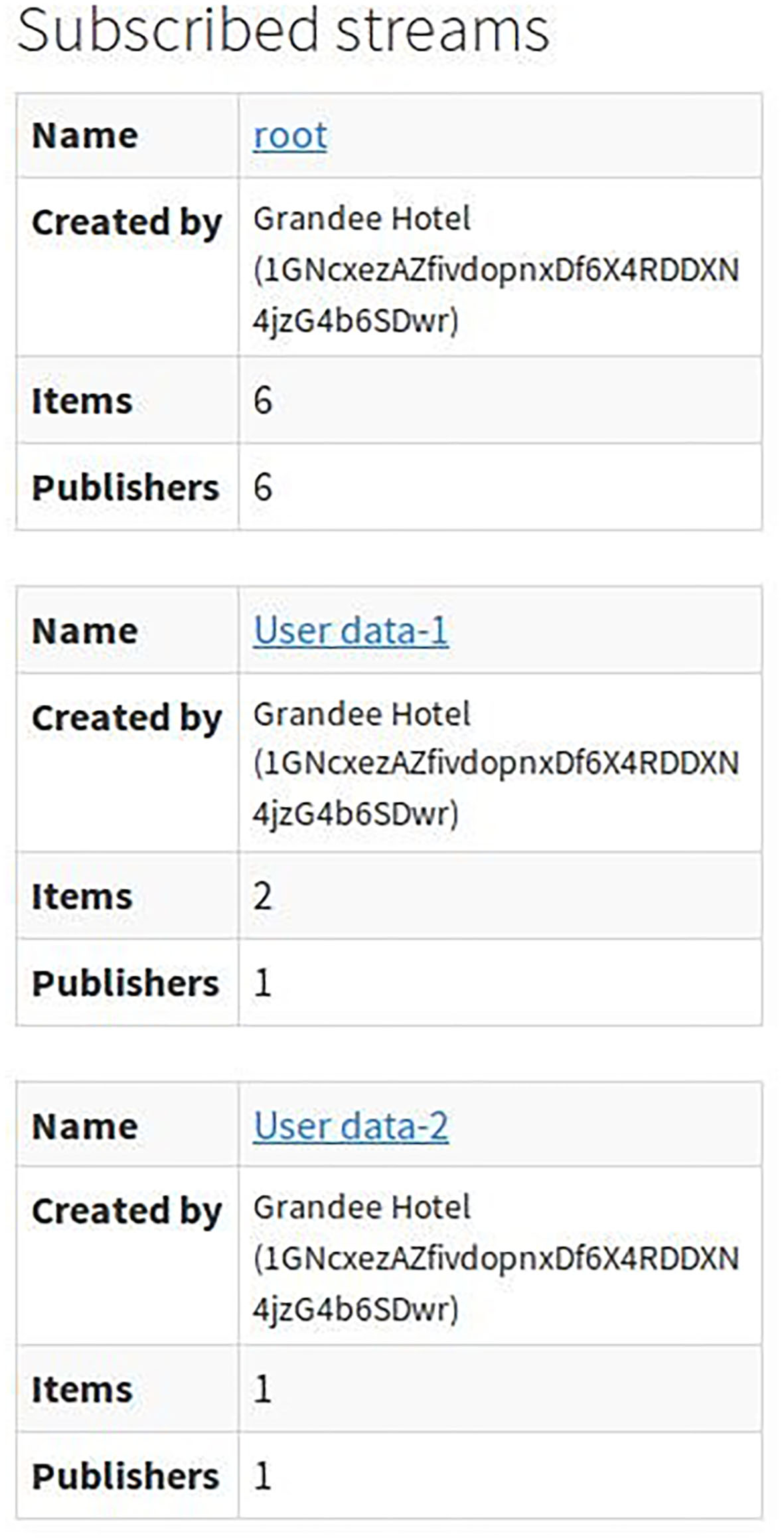Click Created by label in root table
The width and height of the screenshot is (784, 1538).
point(126,222)
